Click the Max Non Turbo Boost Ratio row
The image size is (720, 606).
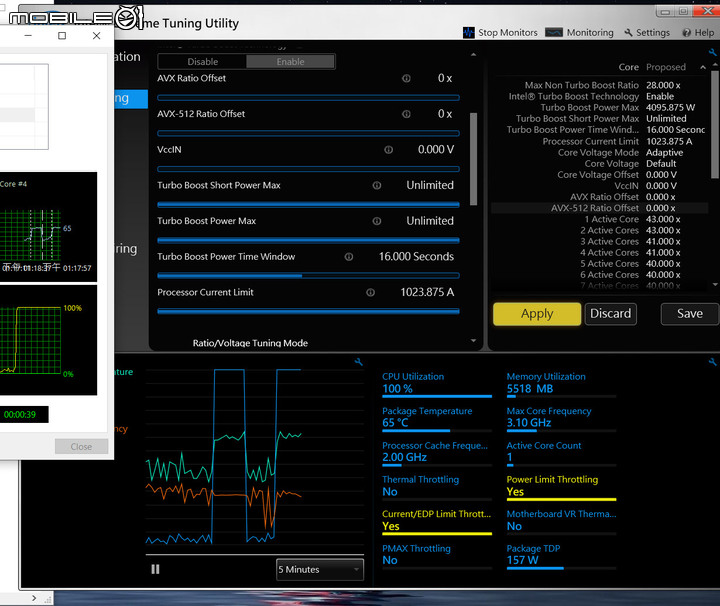[600, 85]
